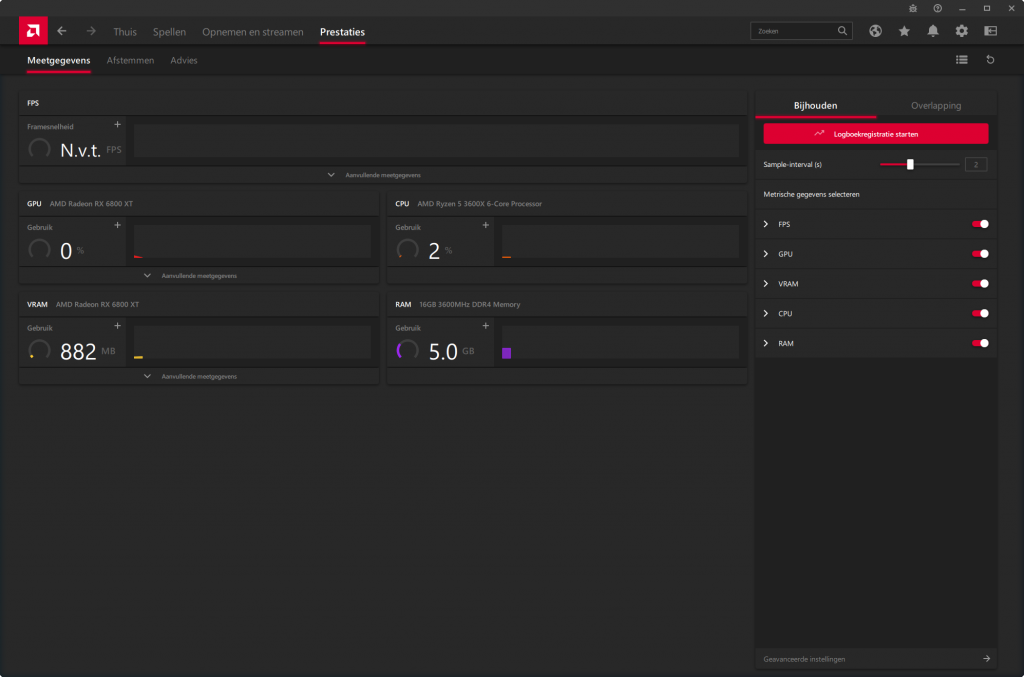Add metric with GPU Gebruik plus
This screenshot has height=677, width=1024.
pyautogui.click(x=118, y=225)
